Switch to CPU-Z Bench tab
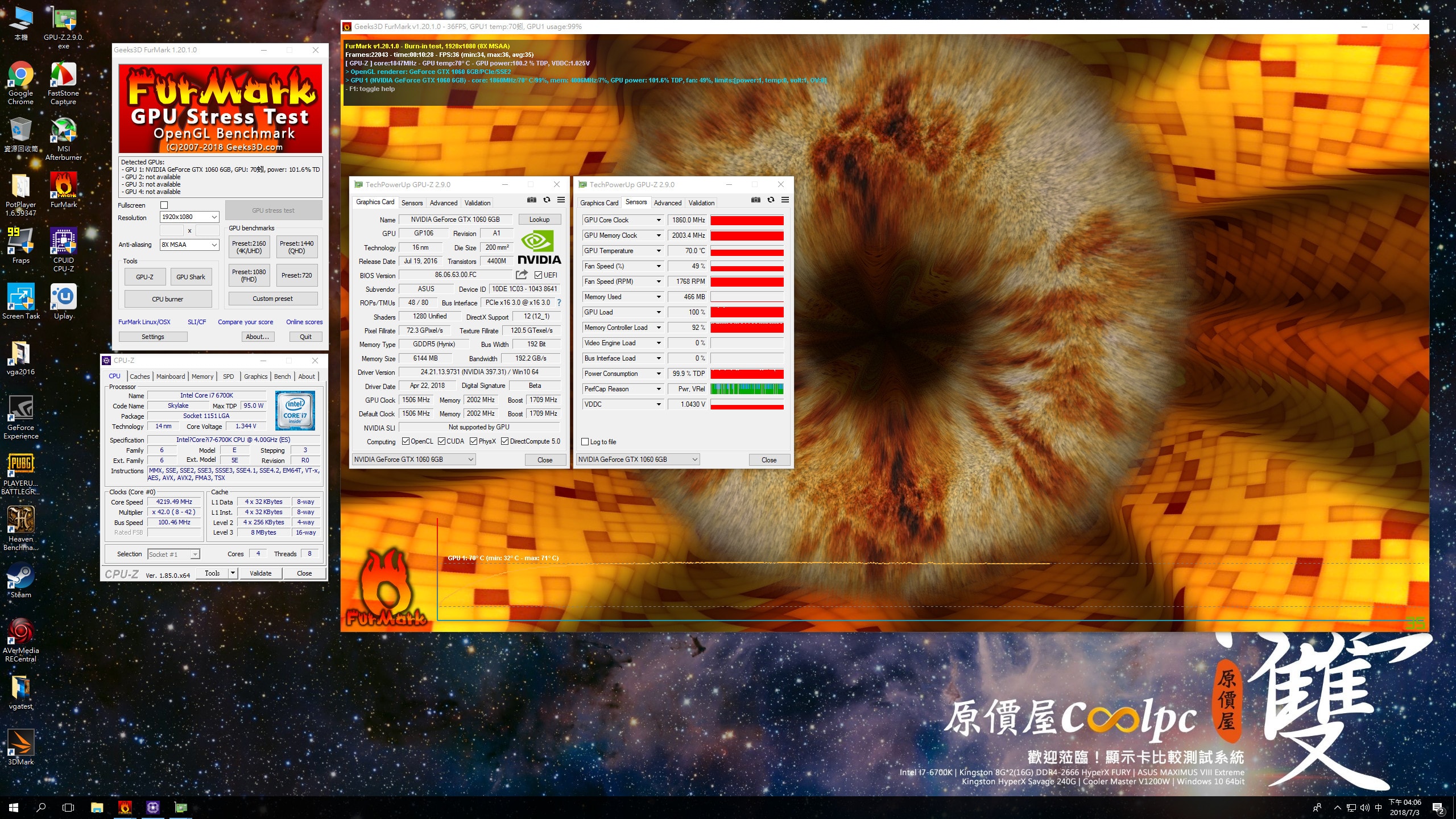 coord(283,377)
